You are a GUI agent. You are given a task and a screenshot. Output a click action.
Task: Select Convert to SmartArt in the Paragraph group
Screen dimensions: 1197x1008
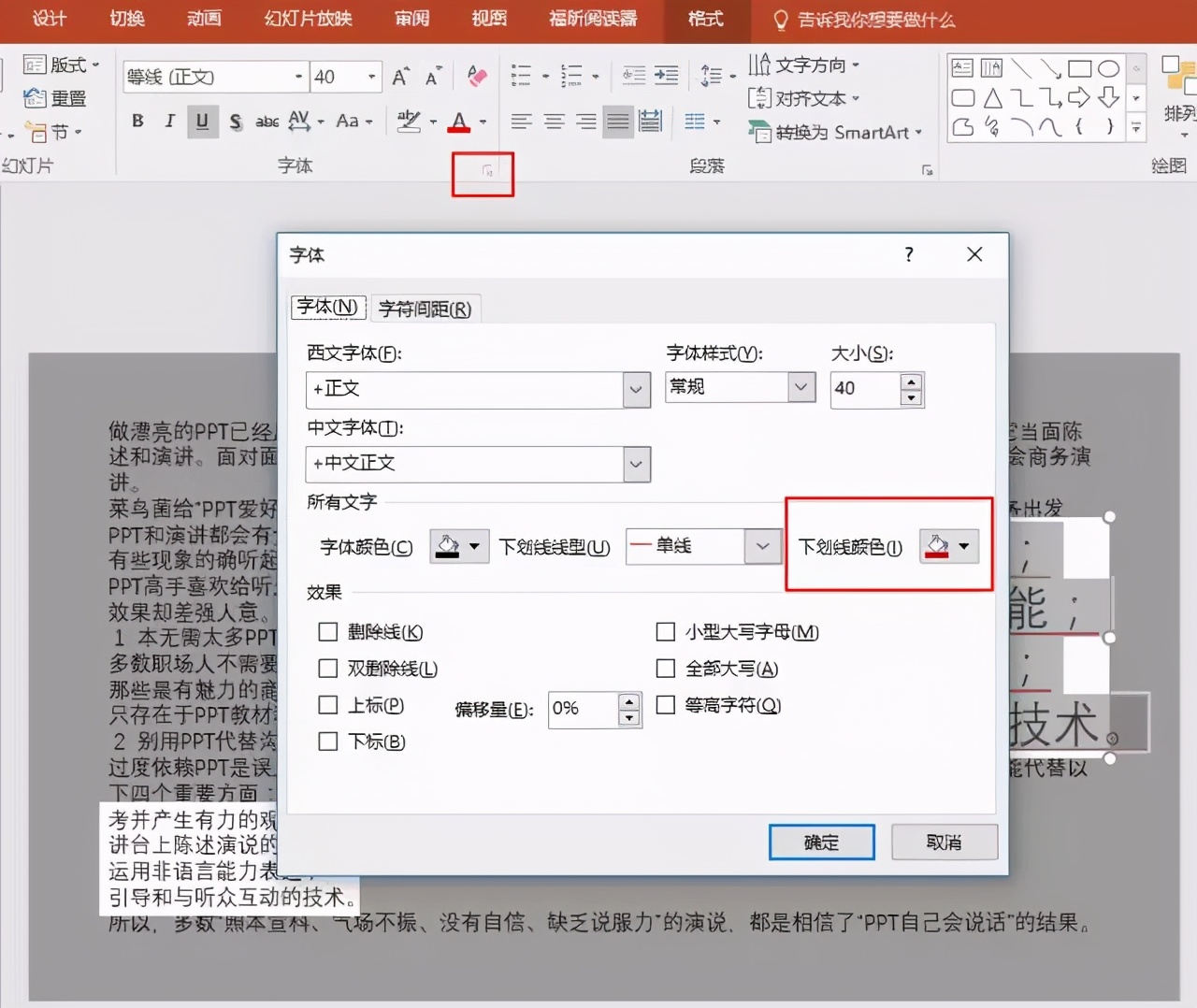(835, 133)
